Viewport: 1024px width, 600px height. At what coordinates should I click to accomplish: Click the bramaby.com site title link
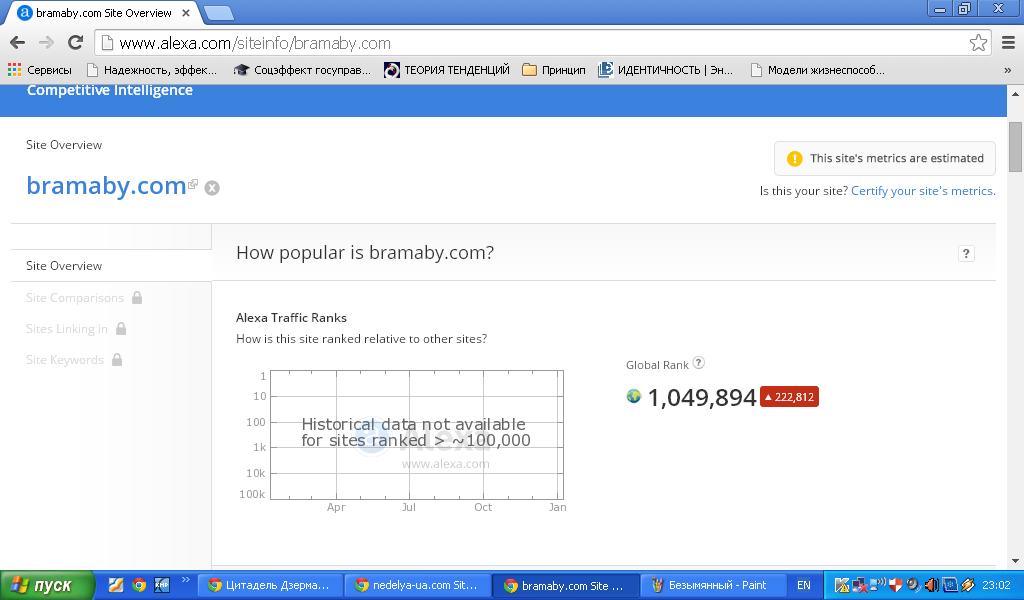pos(106,186)
